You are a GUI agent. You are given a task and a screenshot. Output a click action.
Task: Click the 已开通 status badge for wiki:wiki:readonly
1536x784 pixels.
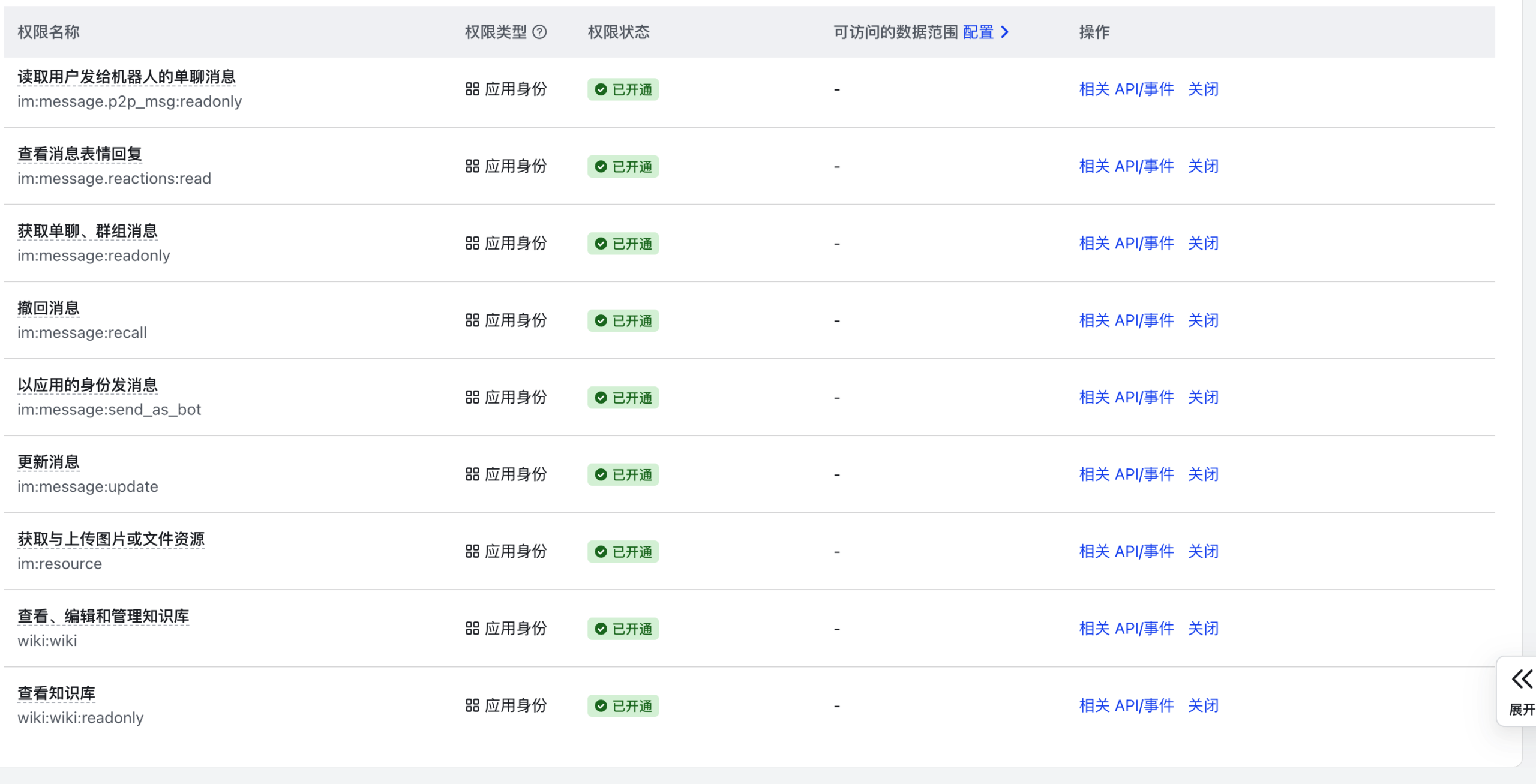coord(623,706)
